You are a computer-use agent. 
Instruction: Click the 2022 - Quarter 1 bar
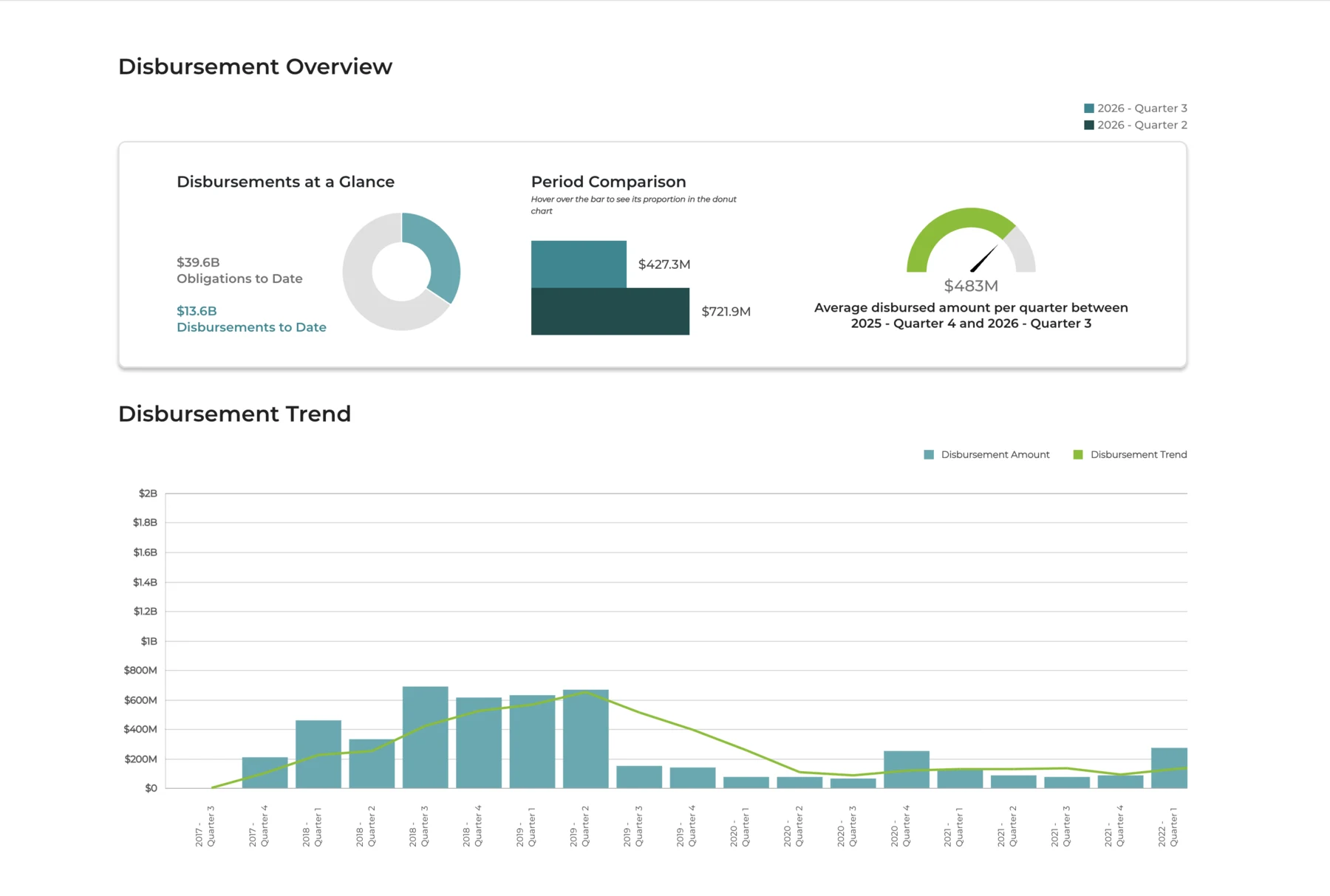tap(1169, 768)
